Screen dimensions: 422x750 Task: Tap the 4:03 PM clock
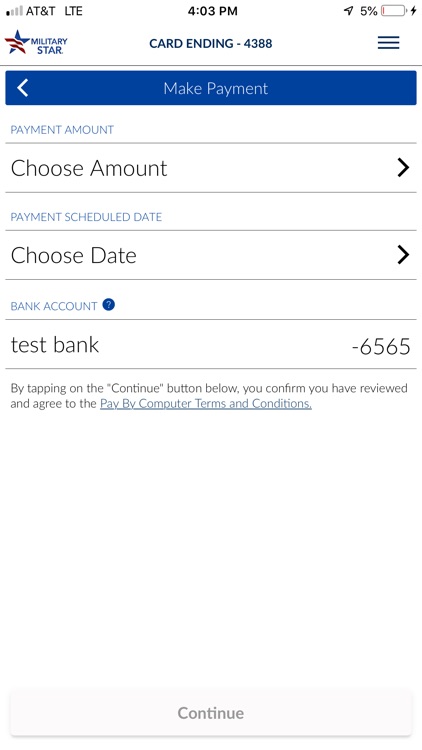(212, 11)
